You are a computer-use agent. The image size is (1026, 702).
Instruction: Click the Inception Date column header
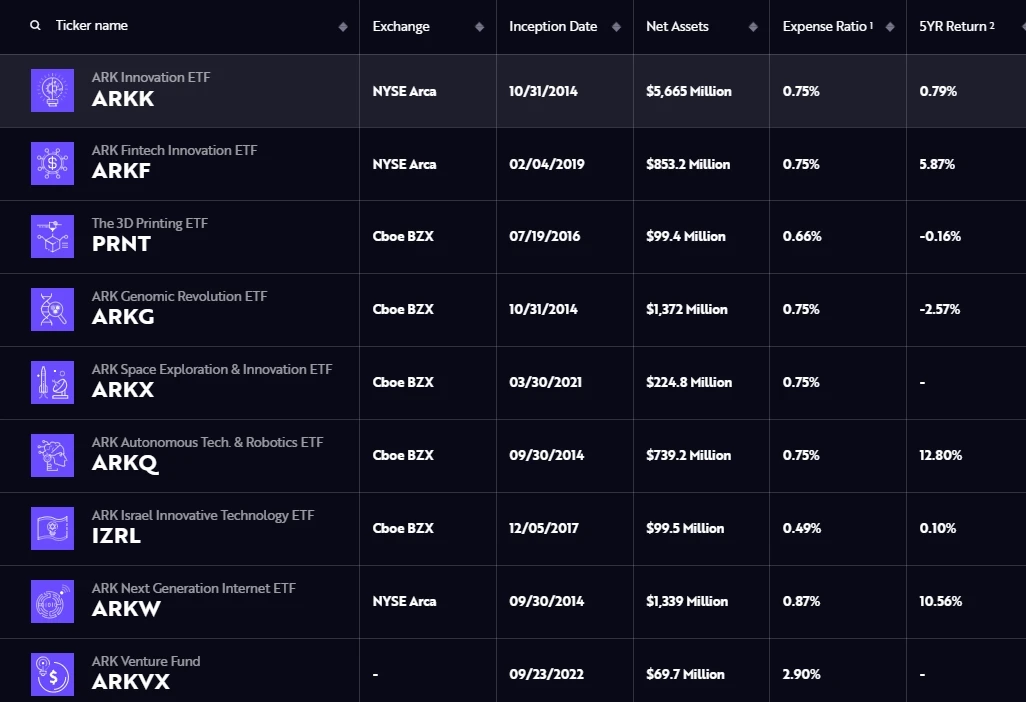(x=553, y=27)
